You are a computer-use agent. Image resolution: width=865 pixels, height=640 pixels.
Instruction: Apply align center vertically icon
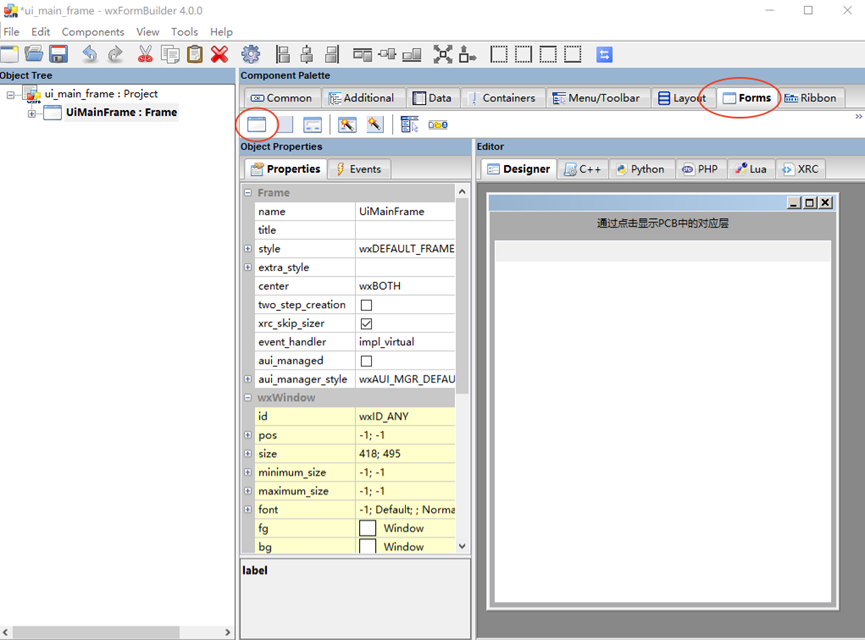pos(387,54)
